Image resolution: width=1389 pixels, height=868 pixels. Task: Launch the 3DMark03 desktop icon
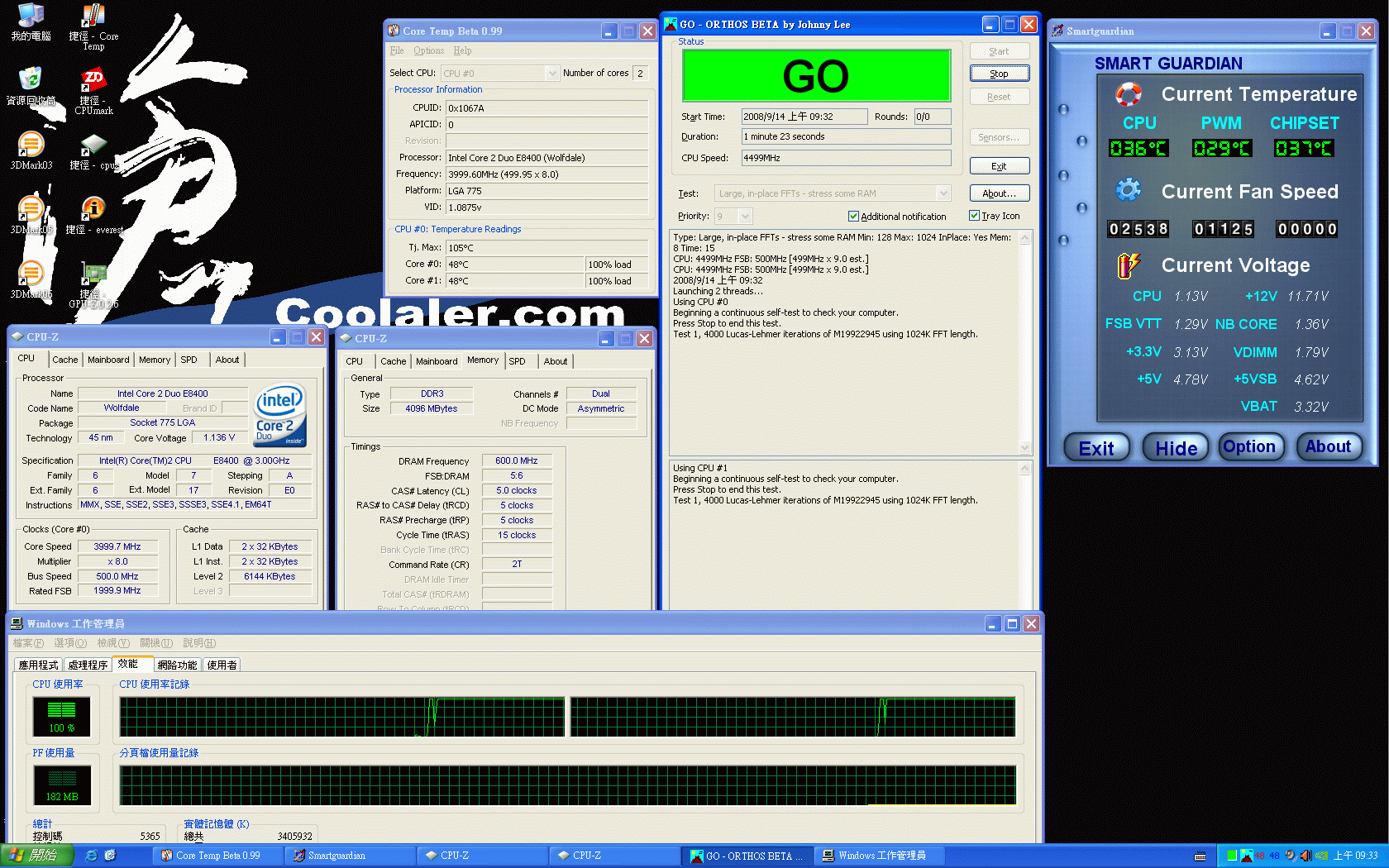pos(31,149)
